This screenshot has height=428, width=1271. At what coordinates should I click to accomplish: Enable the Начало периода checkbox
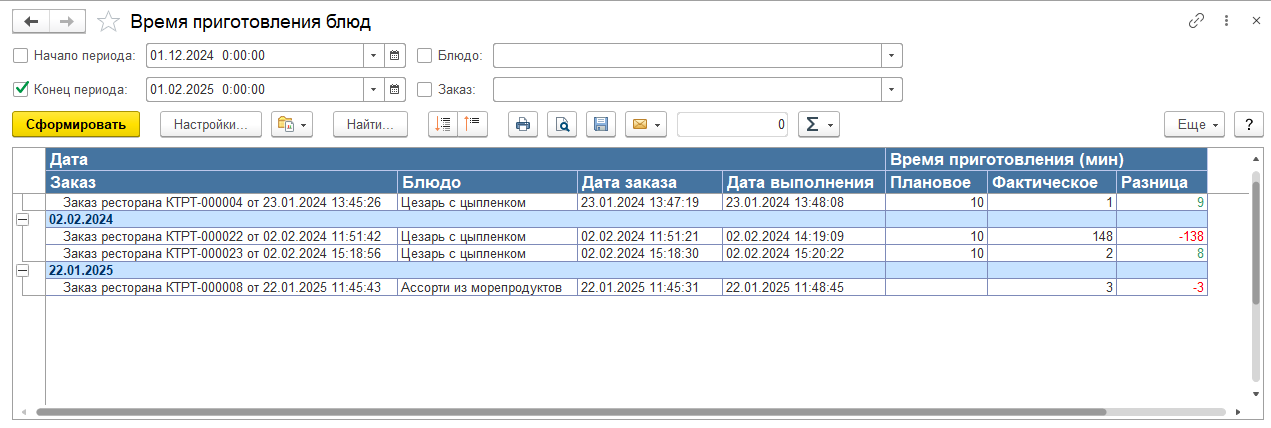click(21, 56)
